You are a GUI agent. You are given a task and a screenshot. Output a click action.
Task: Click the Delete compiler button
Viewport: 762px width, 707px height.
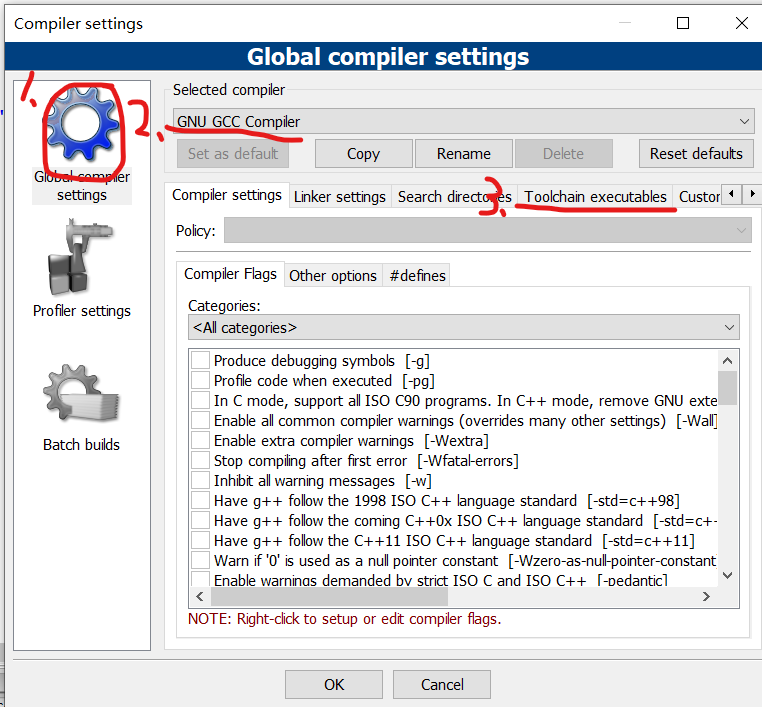tap(564, 154)
